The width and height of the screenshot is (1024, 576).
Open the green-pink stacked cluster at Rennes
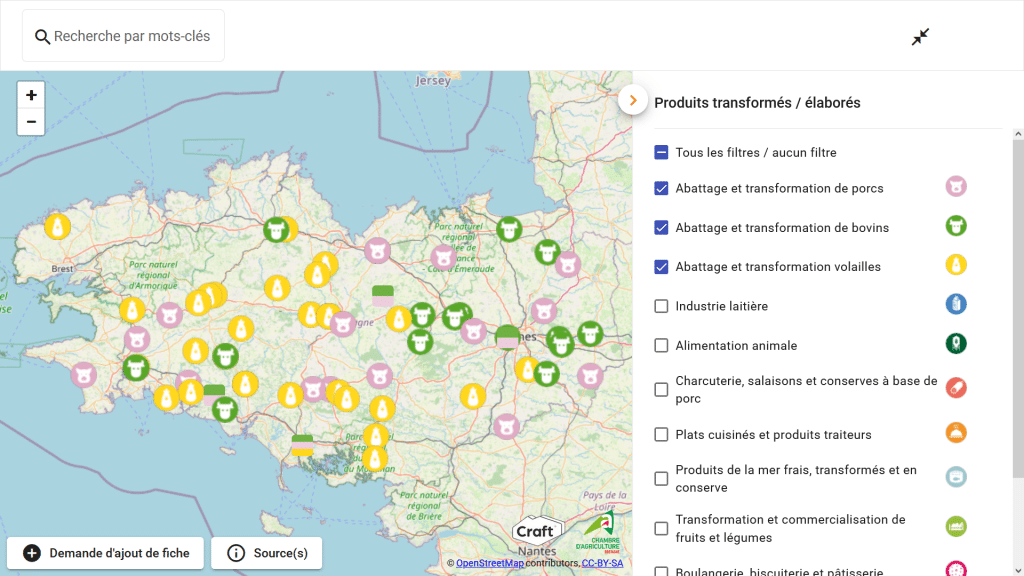coord(507,338)
